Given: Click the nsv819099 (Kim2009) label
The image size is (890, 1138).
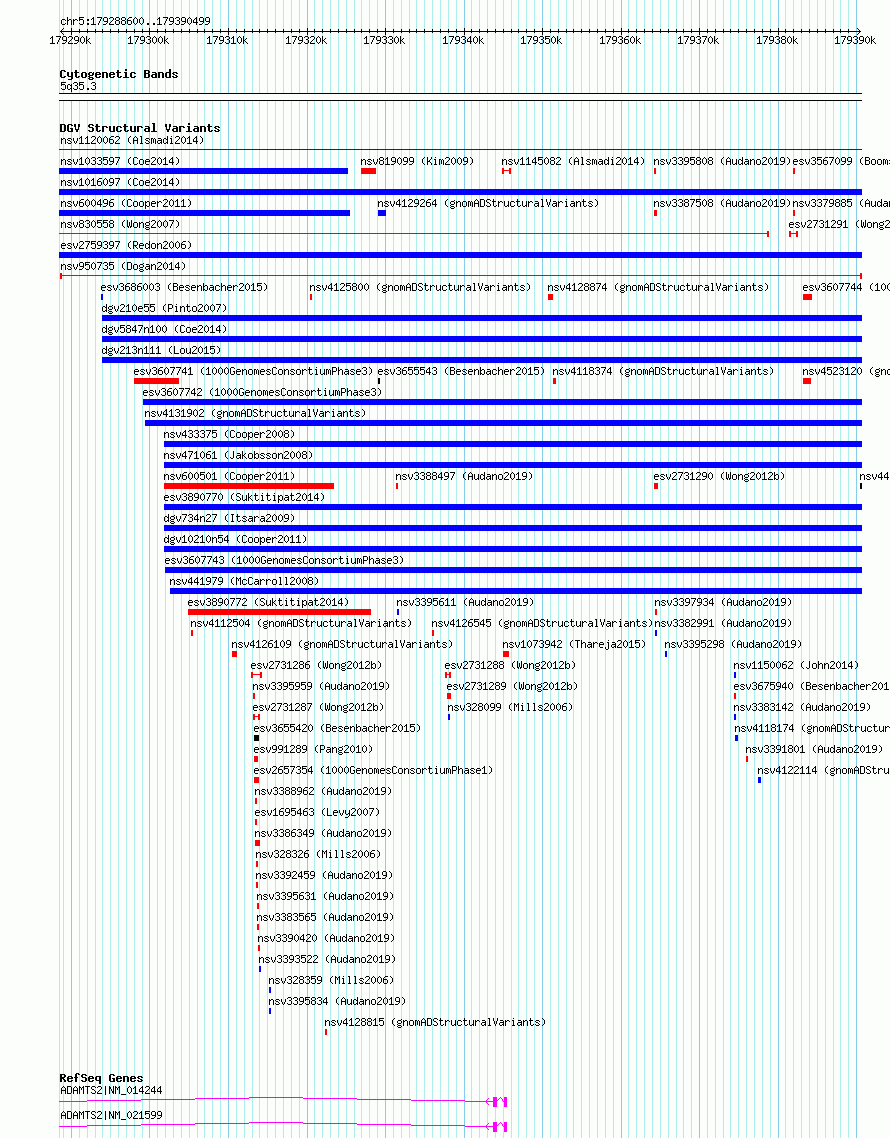Looking at the screenshot, I should (417, 161).
